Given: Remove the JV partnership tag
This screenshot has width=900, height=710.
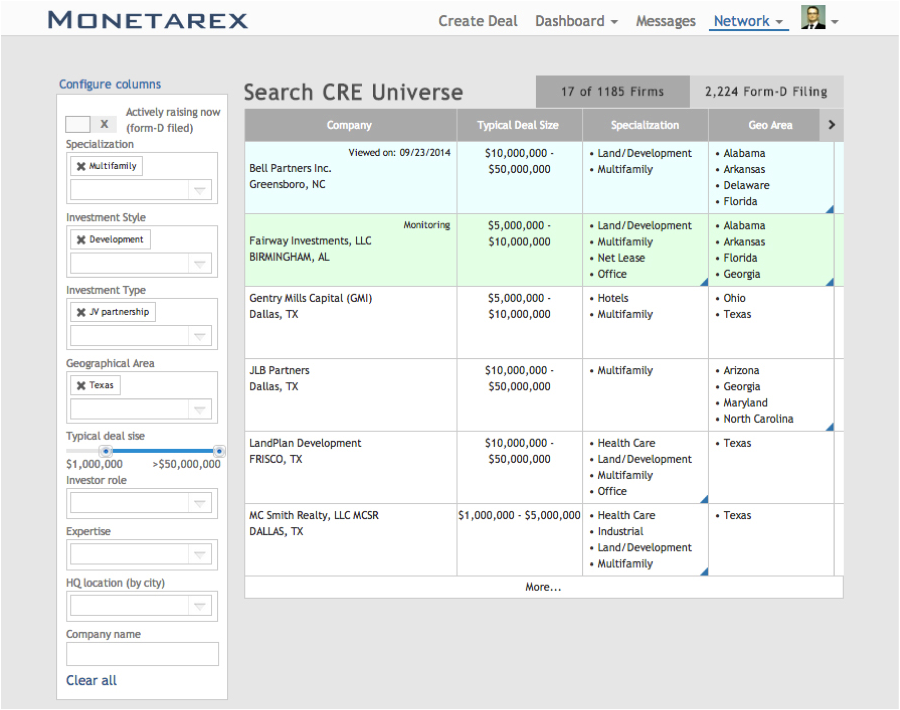Looking at the screenshot, I should (81, 312).
